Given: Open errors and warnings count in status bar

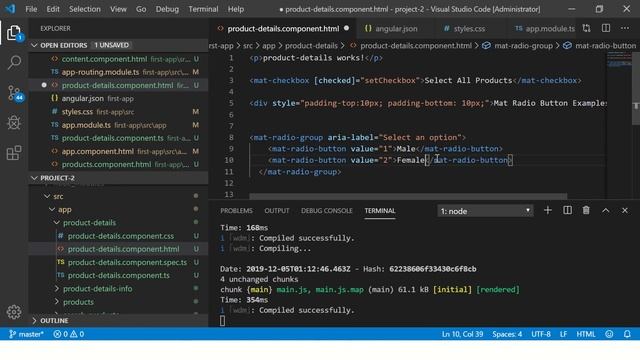Looking at the screenshot, I should click(x=69, y=334).
